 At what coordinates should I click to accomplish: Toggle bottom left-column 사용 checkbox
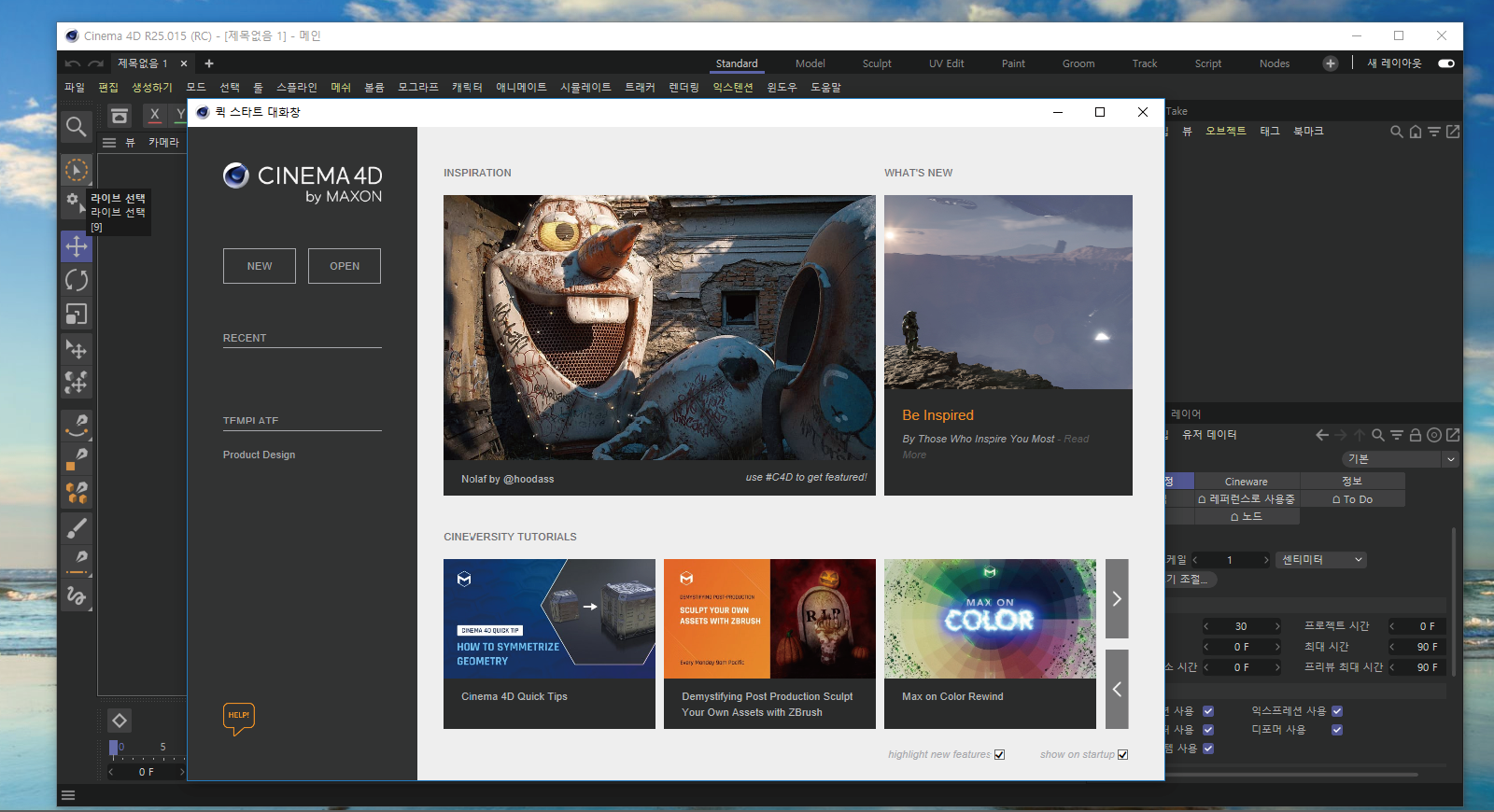[x=1208, y=749]
